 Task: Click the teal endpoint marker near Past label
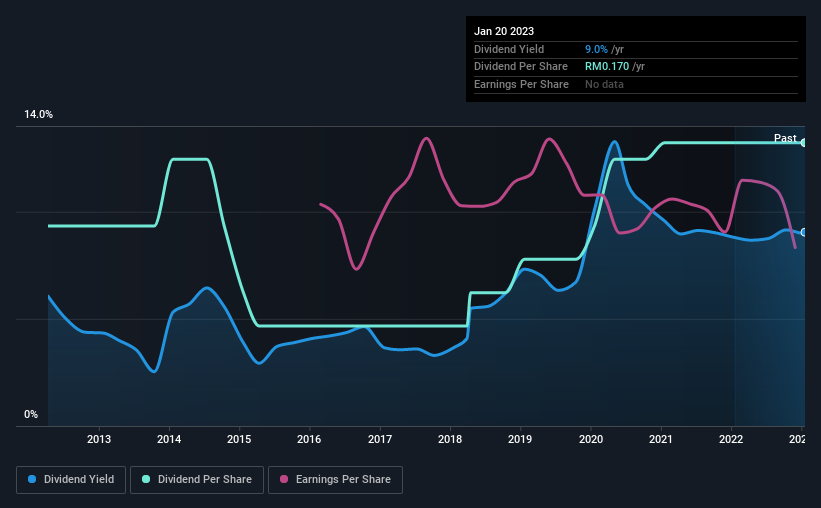point(804,142)
